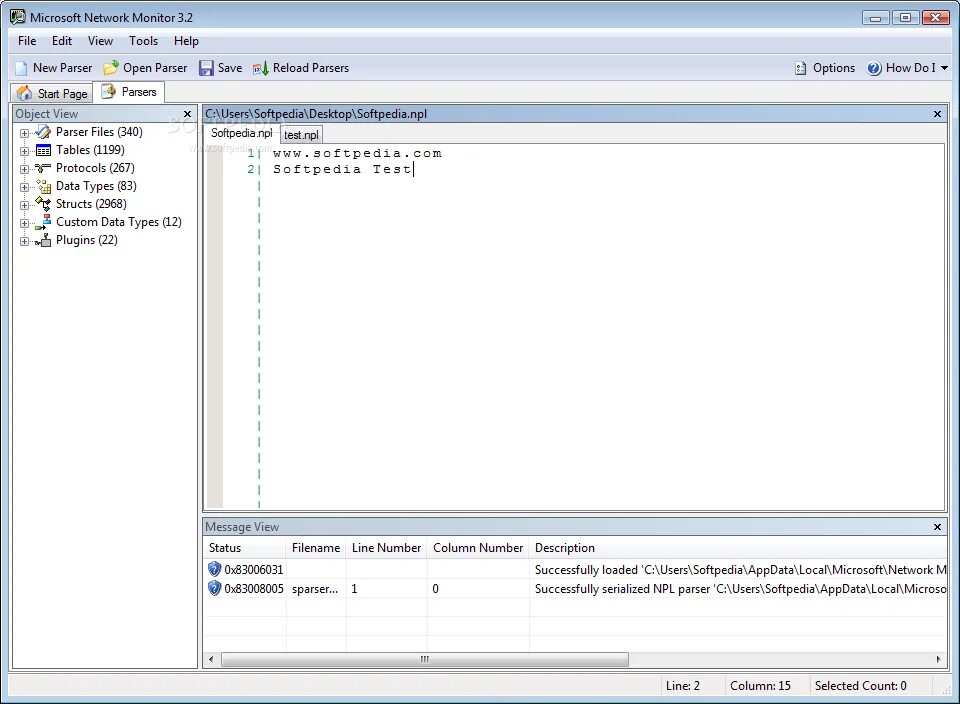
Task: Click the 'Successfully serialized NPL parser' description
Action: click(x=740, y=589)
